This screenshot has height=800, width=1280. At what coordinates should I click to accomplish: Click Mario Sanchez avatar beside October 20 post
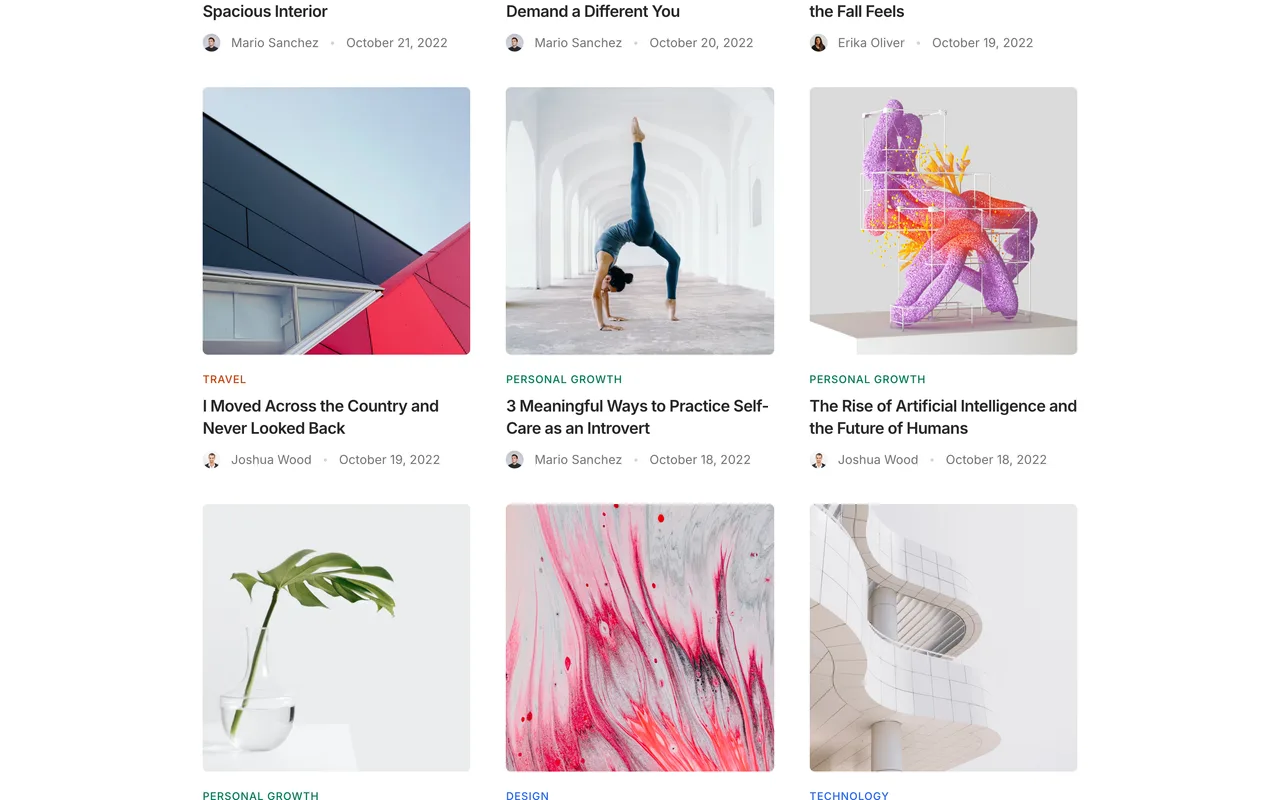pyautogui.click(x=515, y=43)
